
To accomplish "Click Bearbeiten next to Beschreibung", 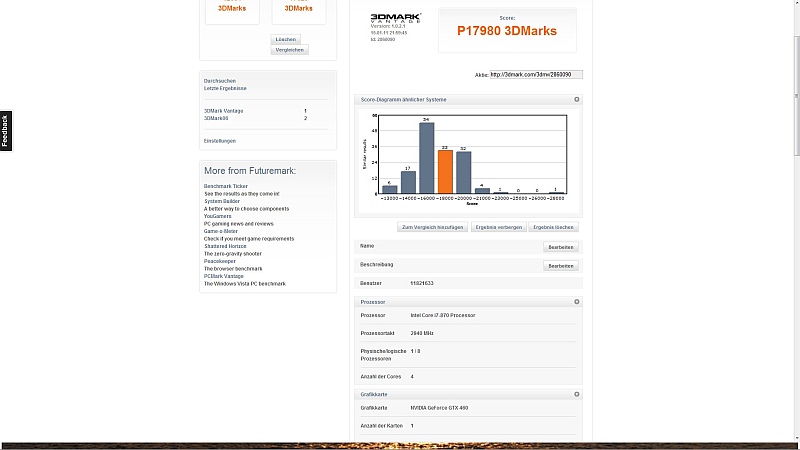I will click(x=561, y=266).
